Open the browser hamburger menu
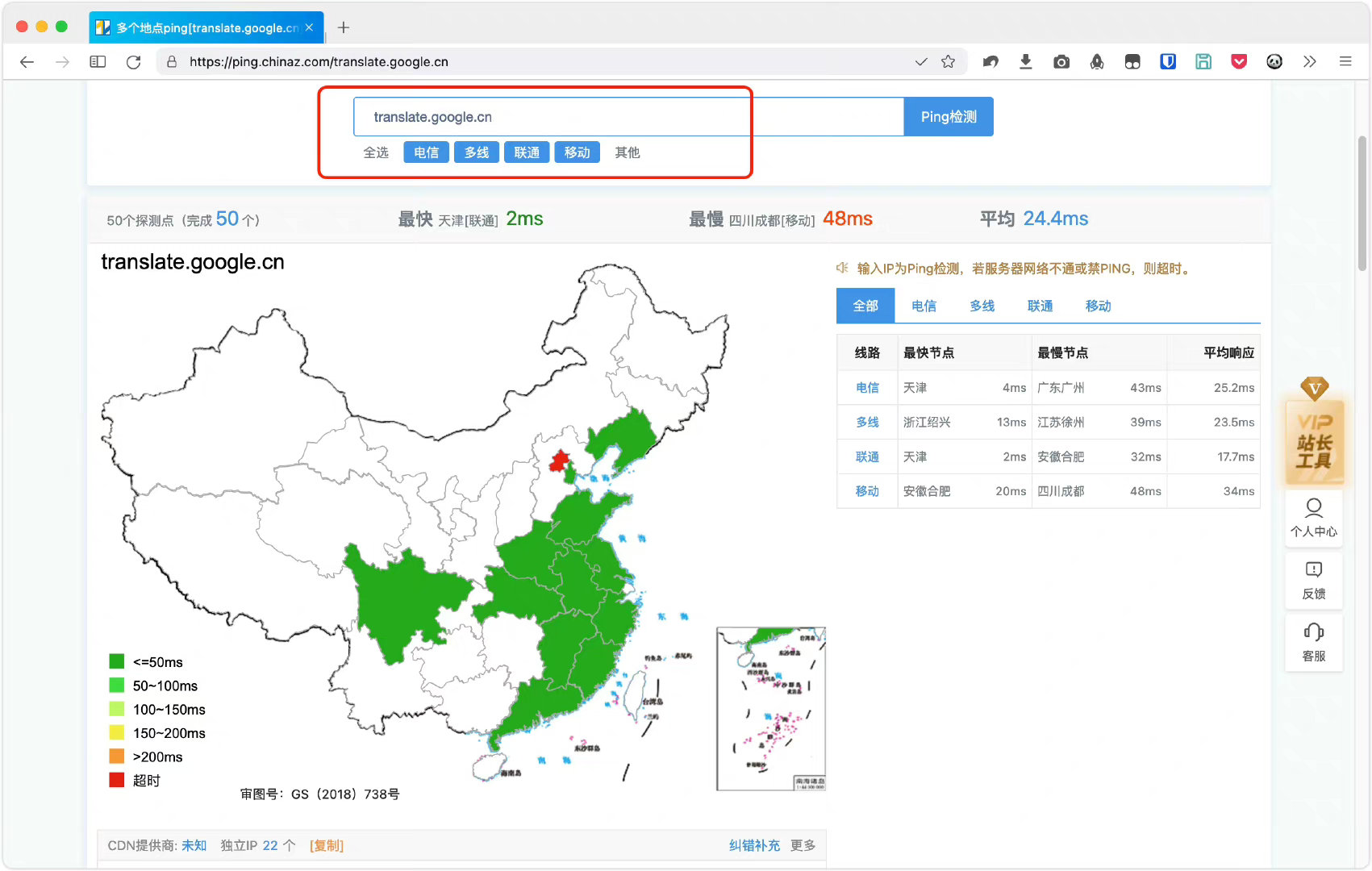This screenshot has height=871, width=1372. [x=1345, y=61]
